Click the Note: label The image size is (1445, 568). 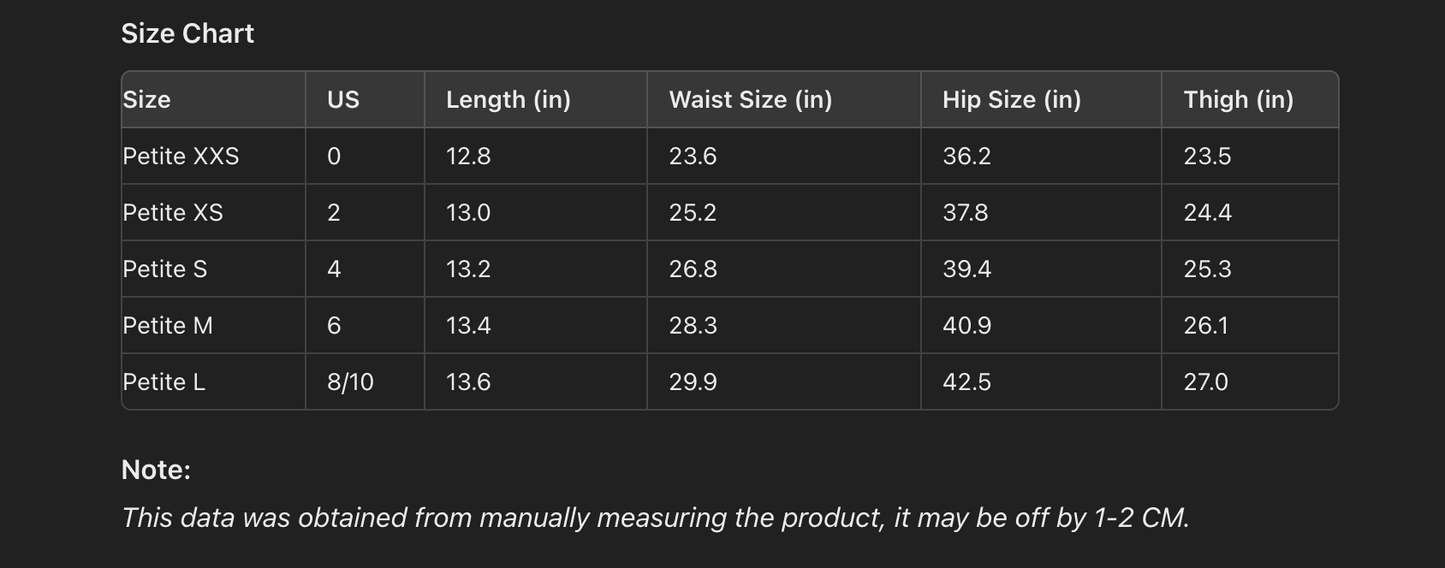click(156, 470)
